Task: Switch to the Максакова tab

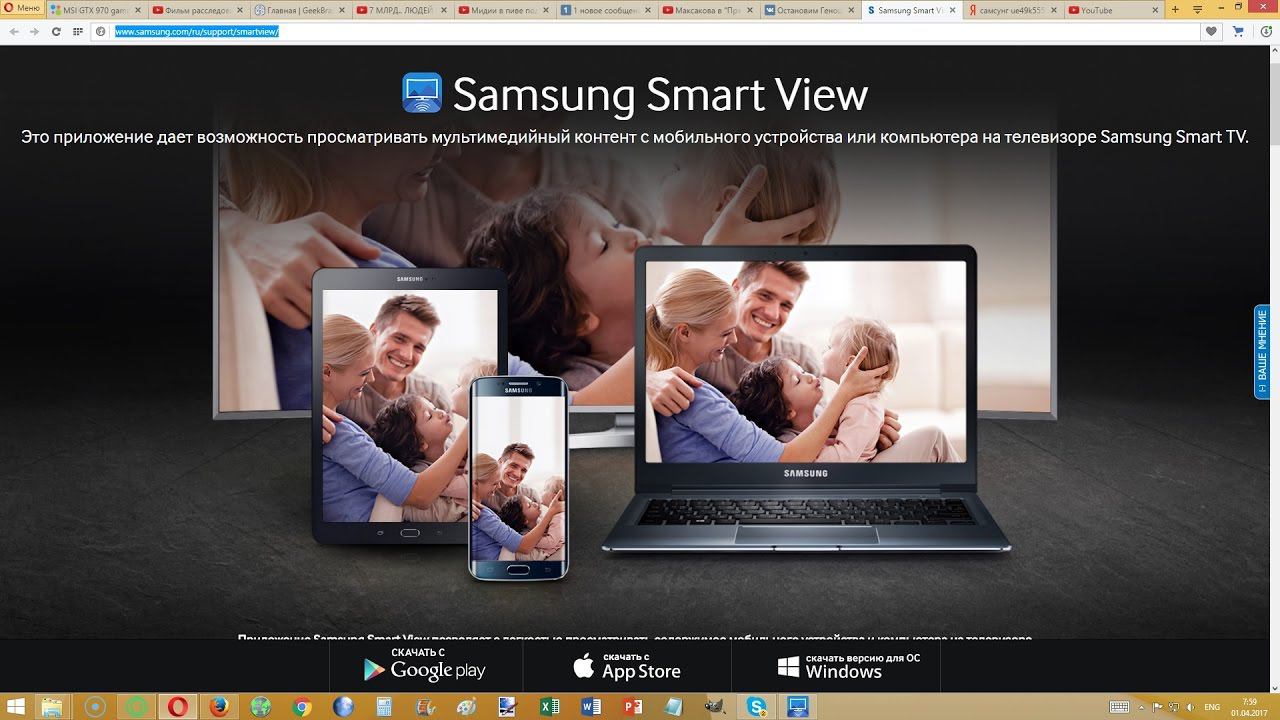Action: 708,10
